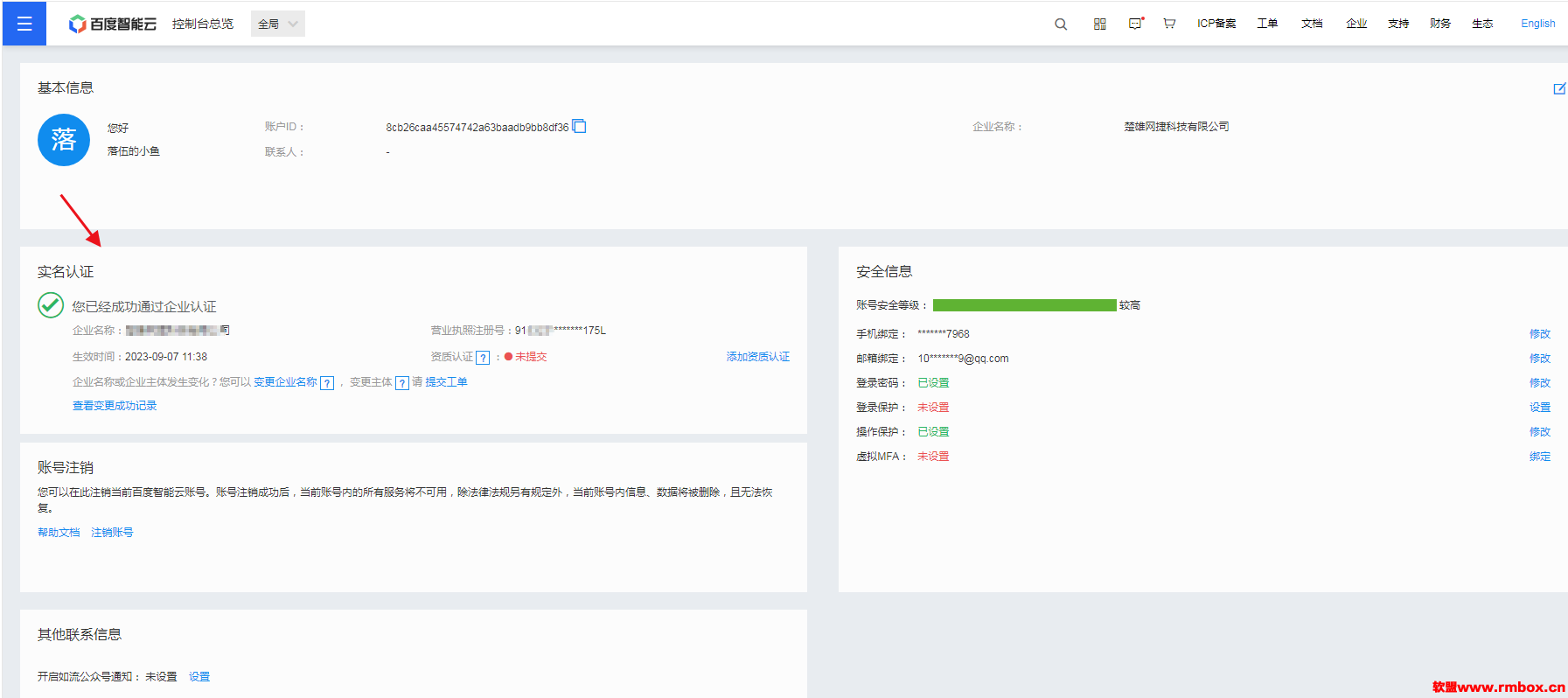
Task: Open 财务 in top menu
Action: [1440, 24]
